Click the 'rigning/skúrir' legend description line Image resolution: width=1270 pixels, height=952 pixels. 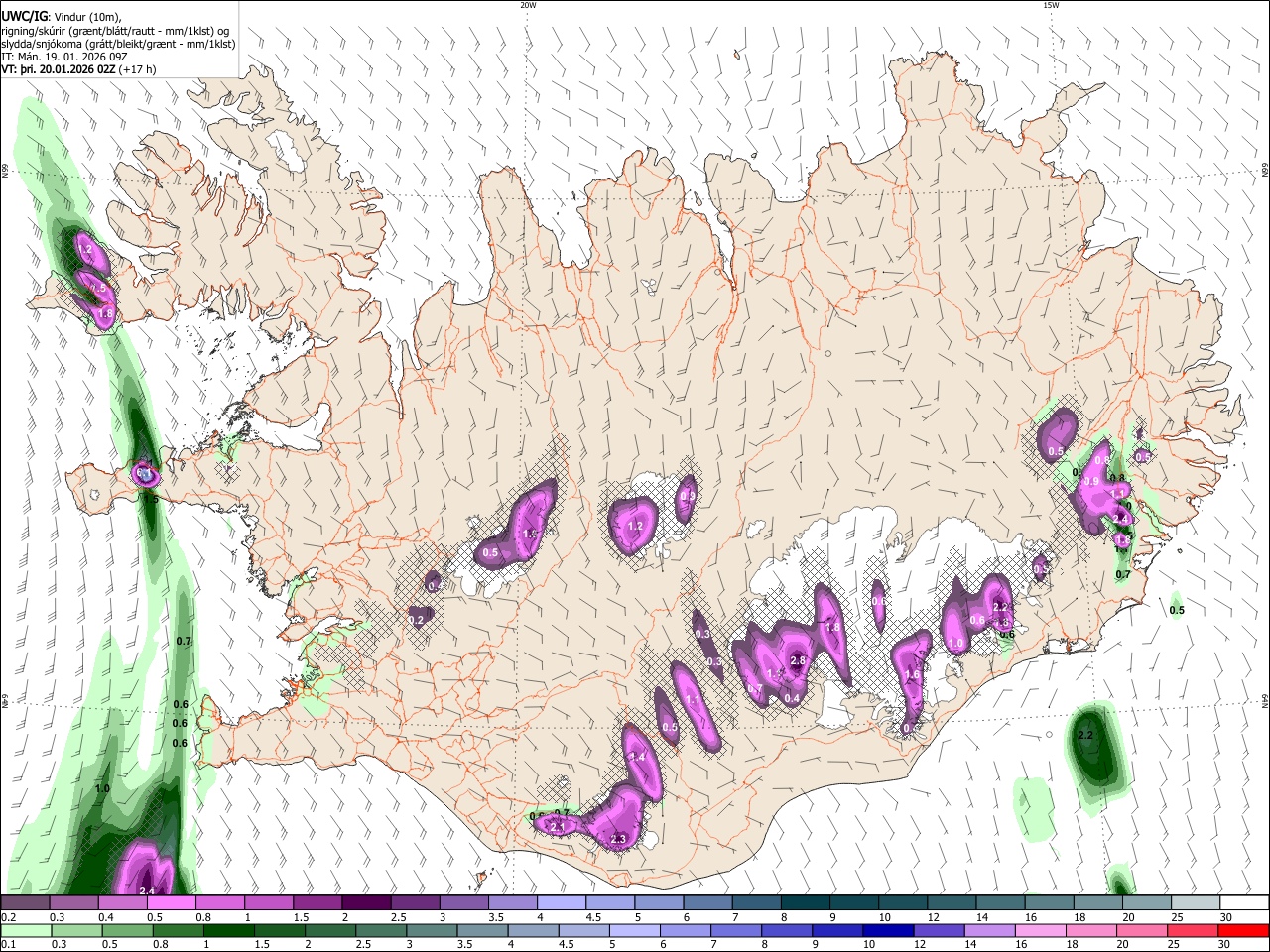(115, 31)
